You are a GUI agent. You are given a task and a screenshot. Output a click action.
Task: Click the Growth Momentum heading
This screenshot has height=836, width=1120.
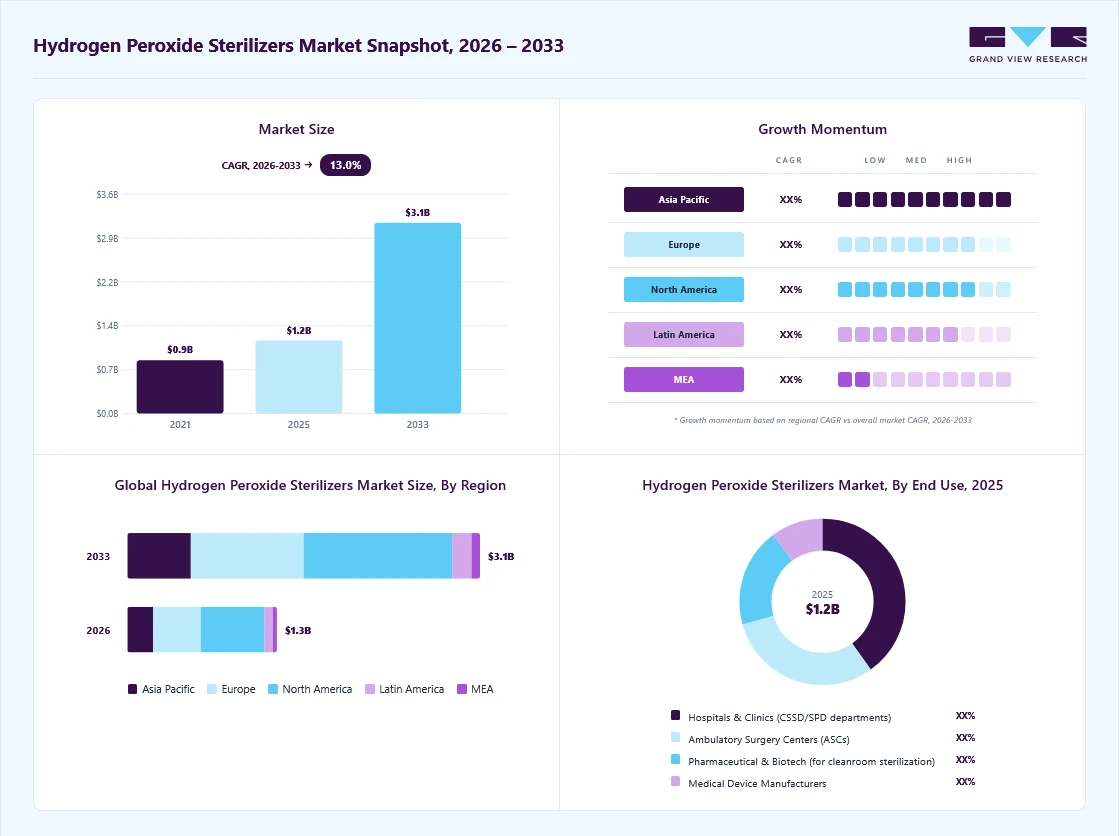(x=822, y=129)
